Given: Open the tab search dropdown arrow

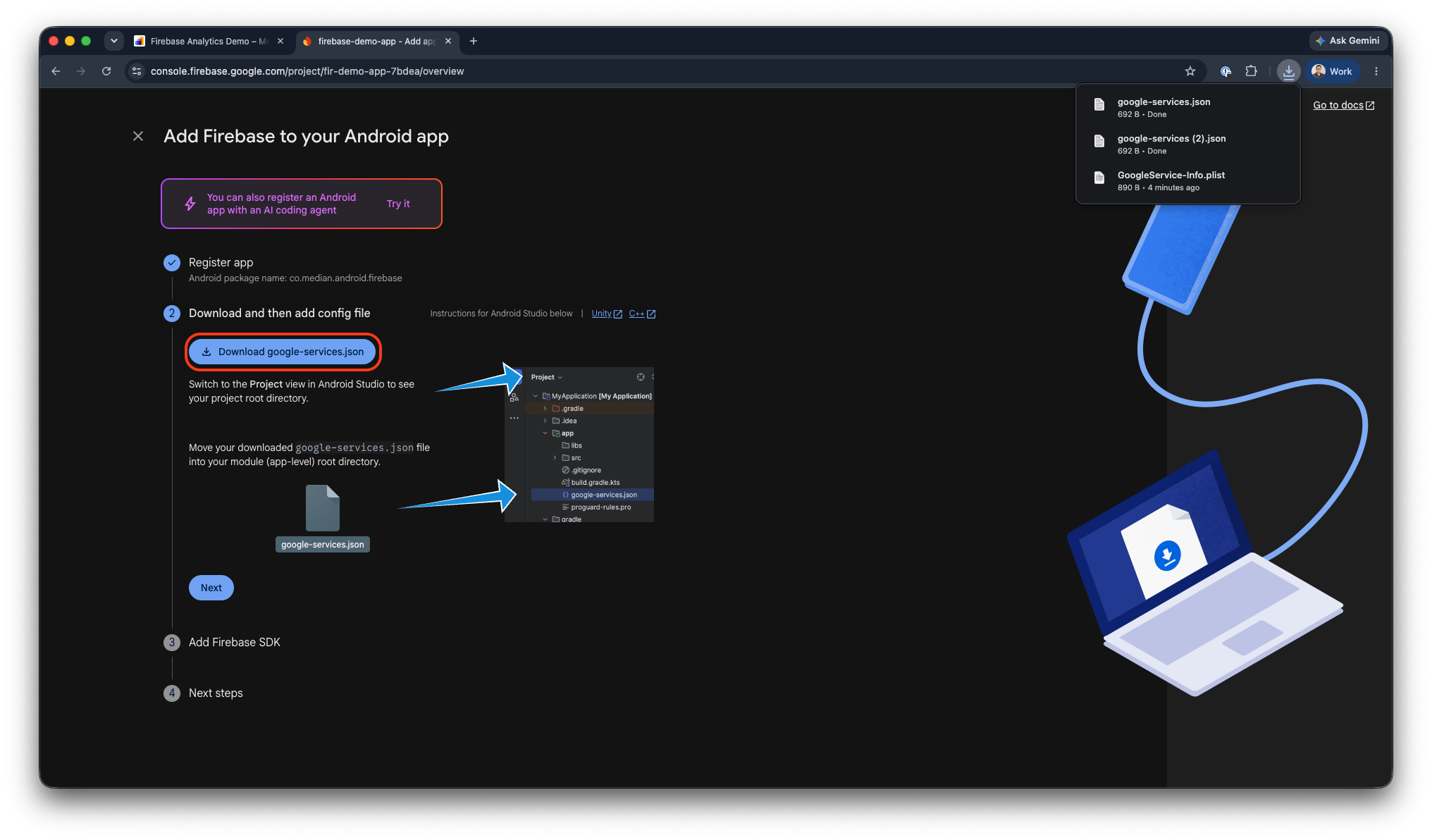Looking at the screenshot, I should pos(113,41).
